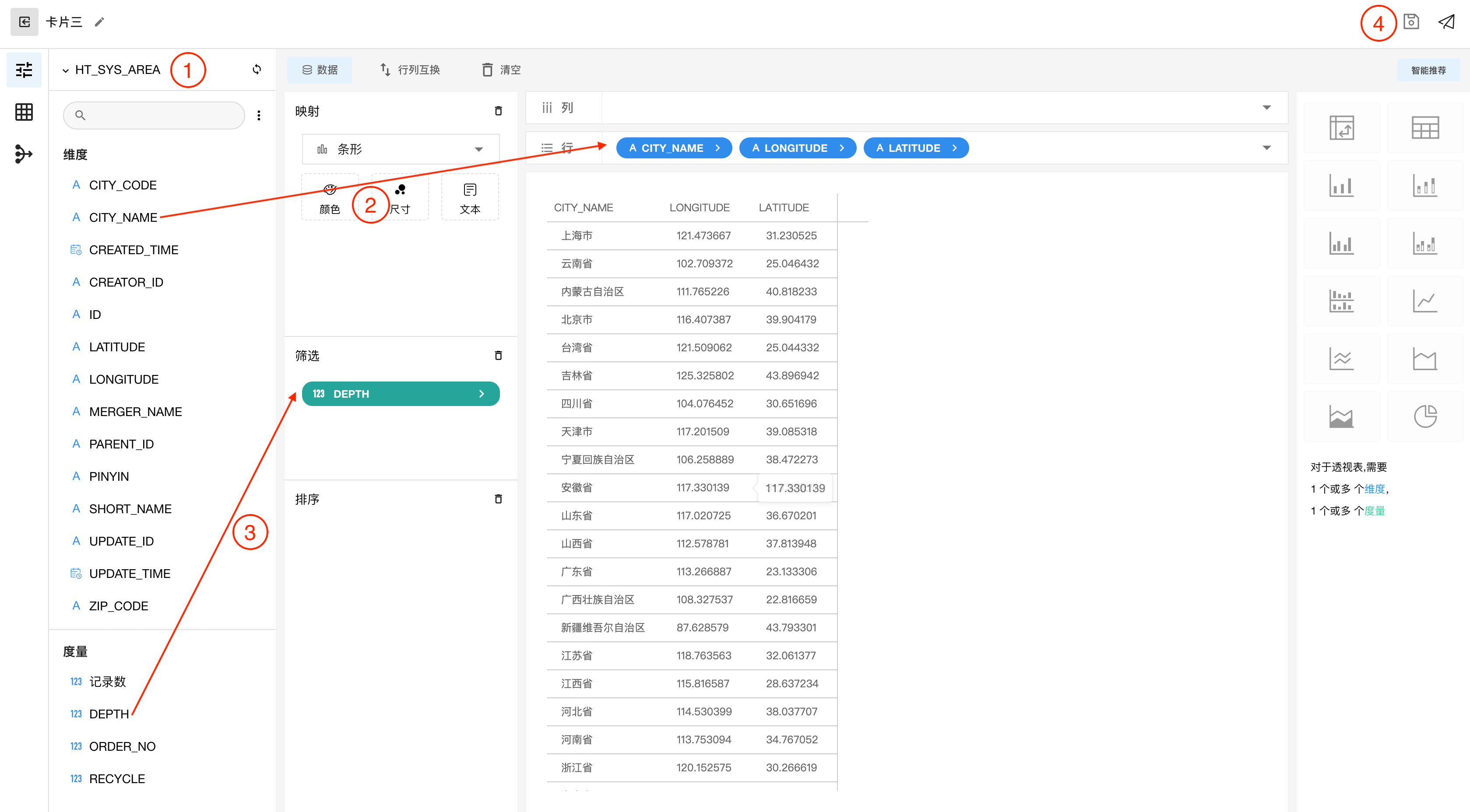Click latitude value 30.266619
The image size is (1470, 812).
click(791, 767)
